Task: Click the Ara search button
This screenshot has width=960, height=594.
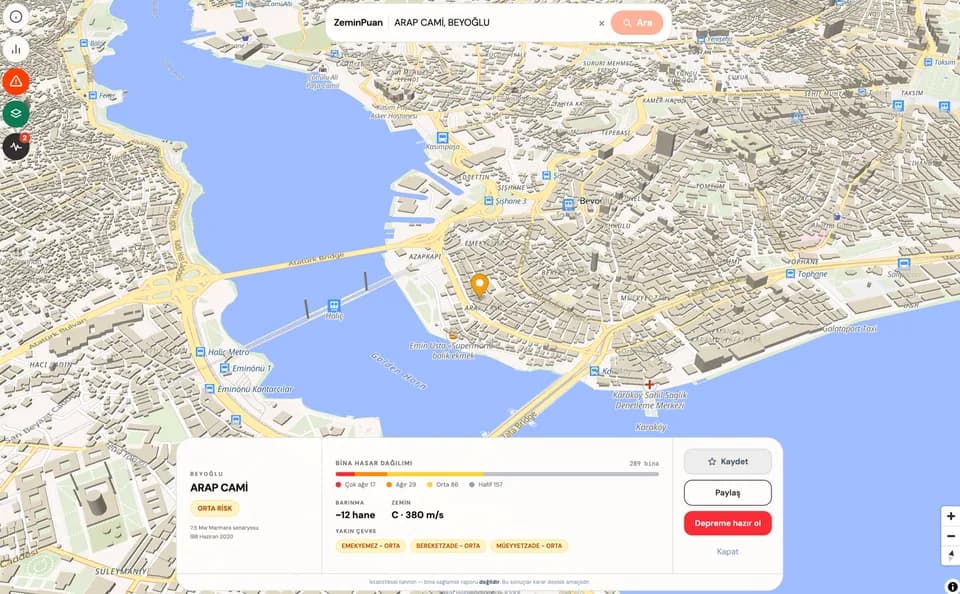Action: pyautogui.click(x=637, y=23)
